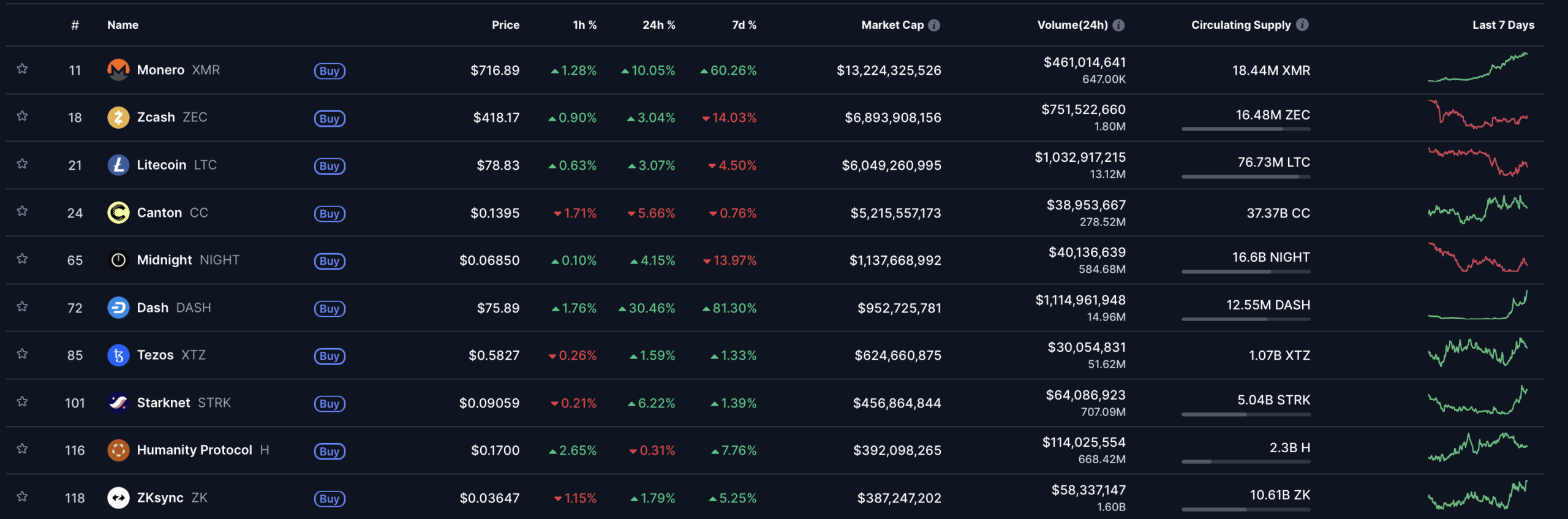Image resolution: width=1568 pixels, height=519 pixels.
Task: Click Buy button for Monero
Action: click(330, 71)
